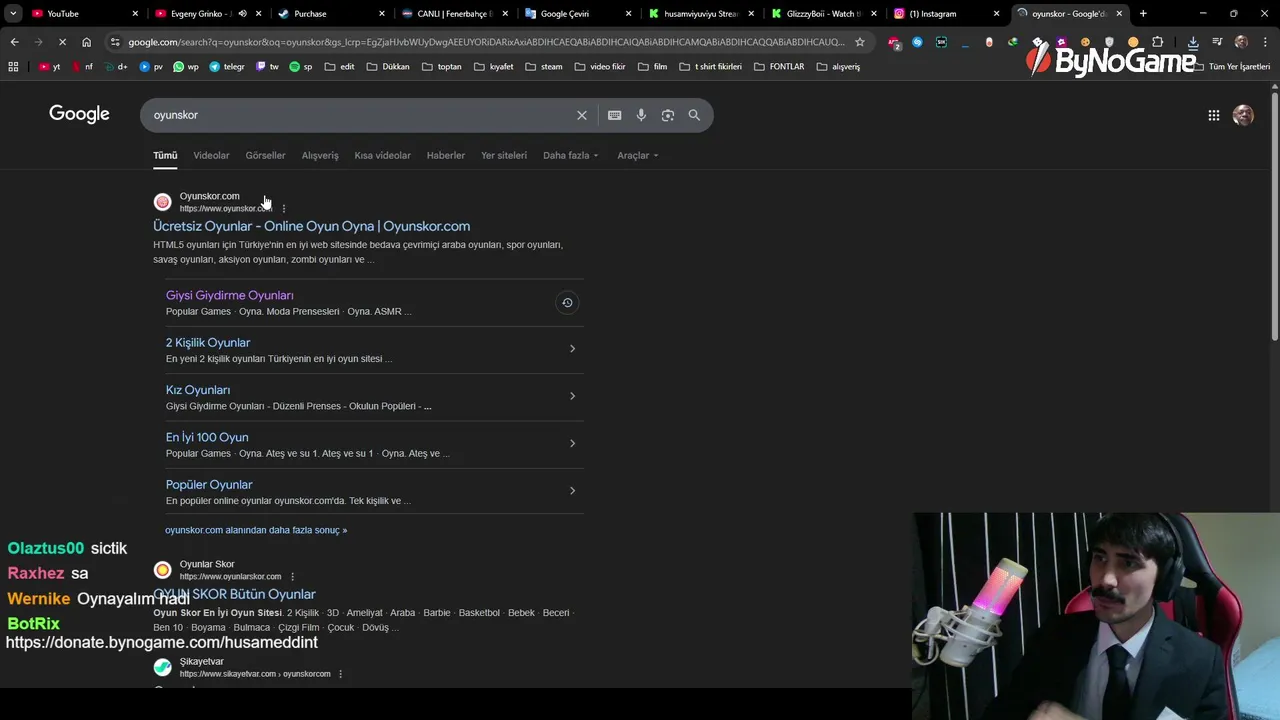Expand the Kız Oyunları sitelink arrow
Screen dimensions: 1280x720
572,396
